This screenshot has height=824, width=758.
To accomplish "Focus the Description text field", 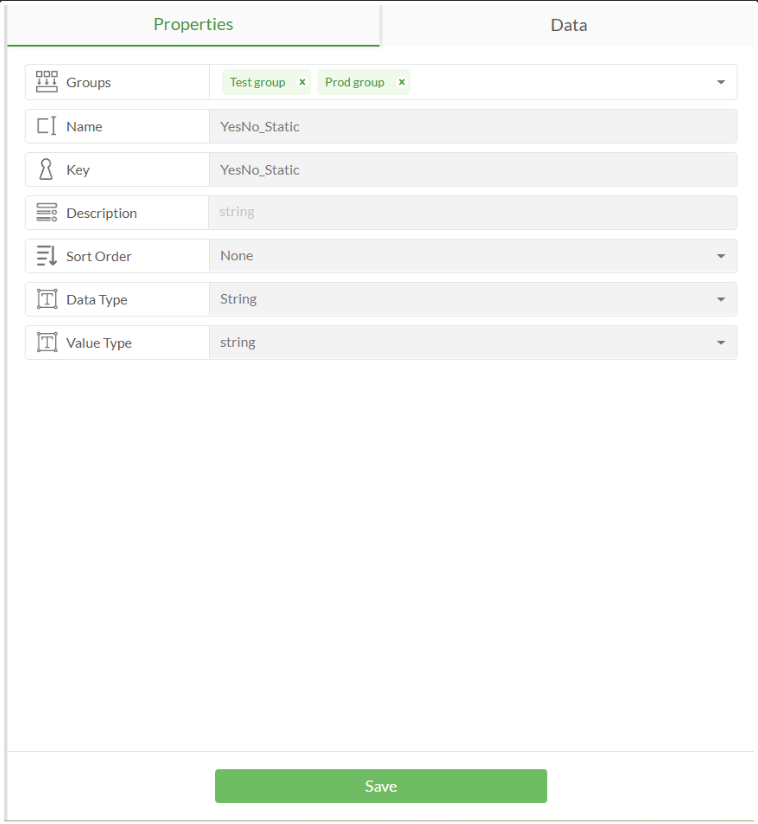I will pyautogui.click(x=472, y=213).
